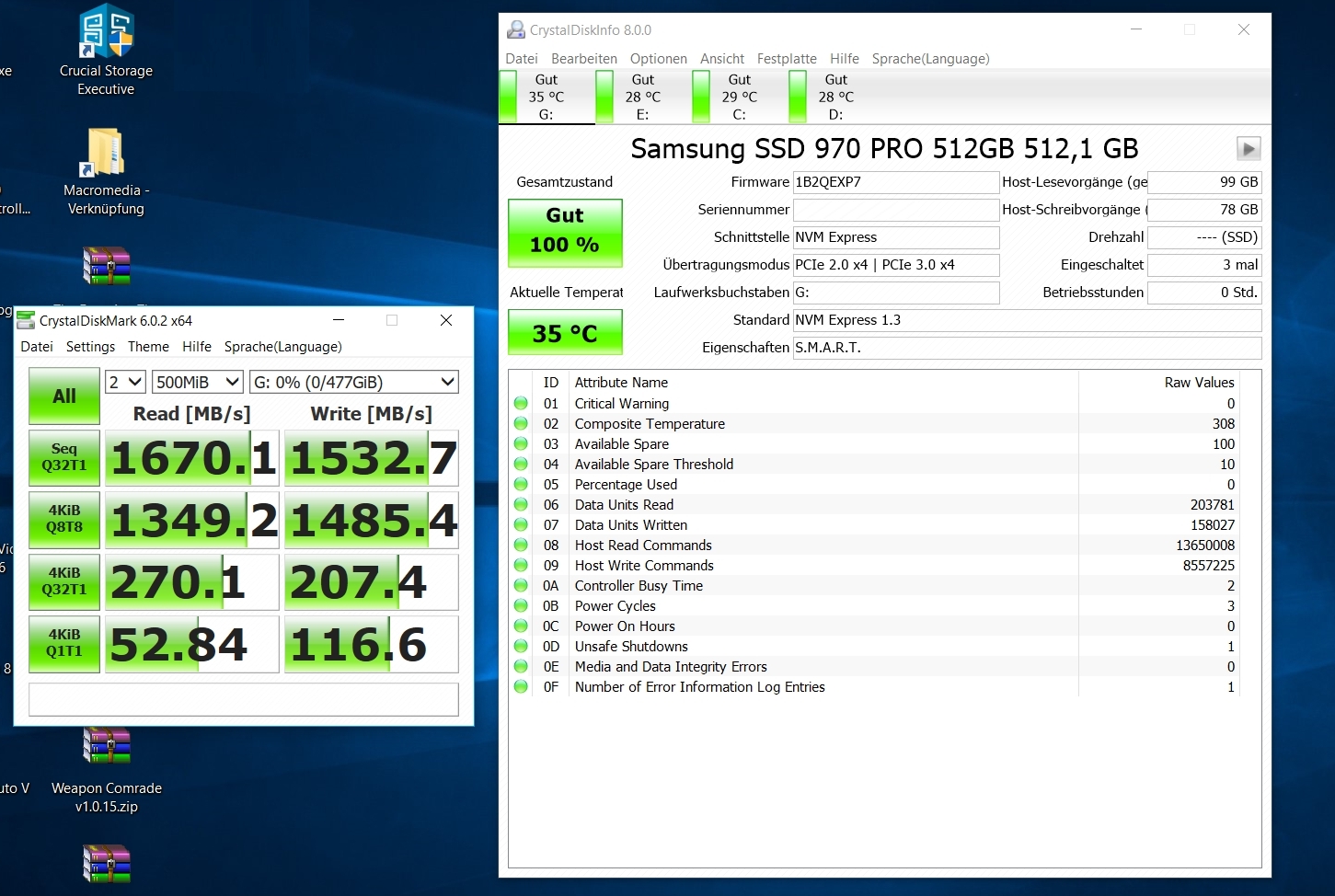Select drive C: tab at 29 °C
The width and height of the screenshot is (1335, 896).
740,98
